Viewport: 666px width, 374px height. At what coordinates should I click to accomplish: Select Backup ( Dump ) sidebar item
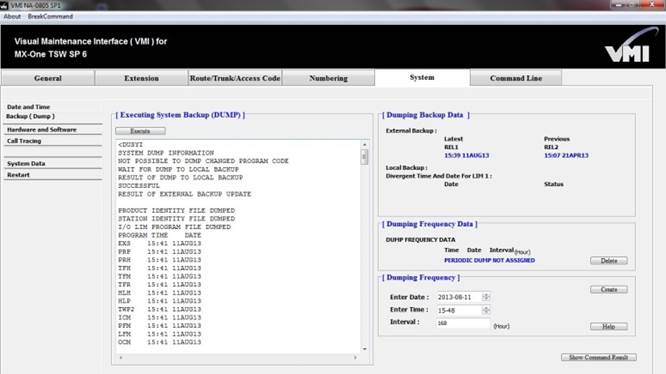tap(31, 116)
